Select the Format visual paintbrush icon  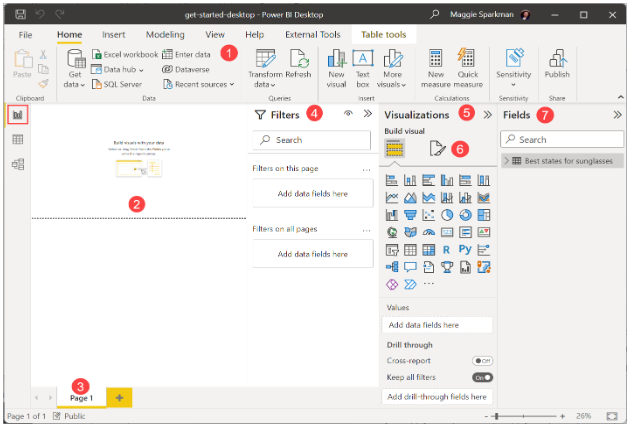pos(437,149)
